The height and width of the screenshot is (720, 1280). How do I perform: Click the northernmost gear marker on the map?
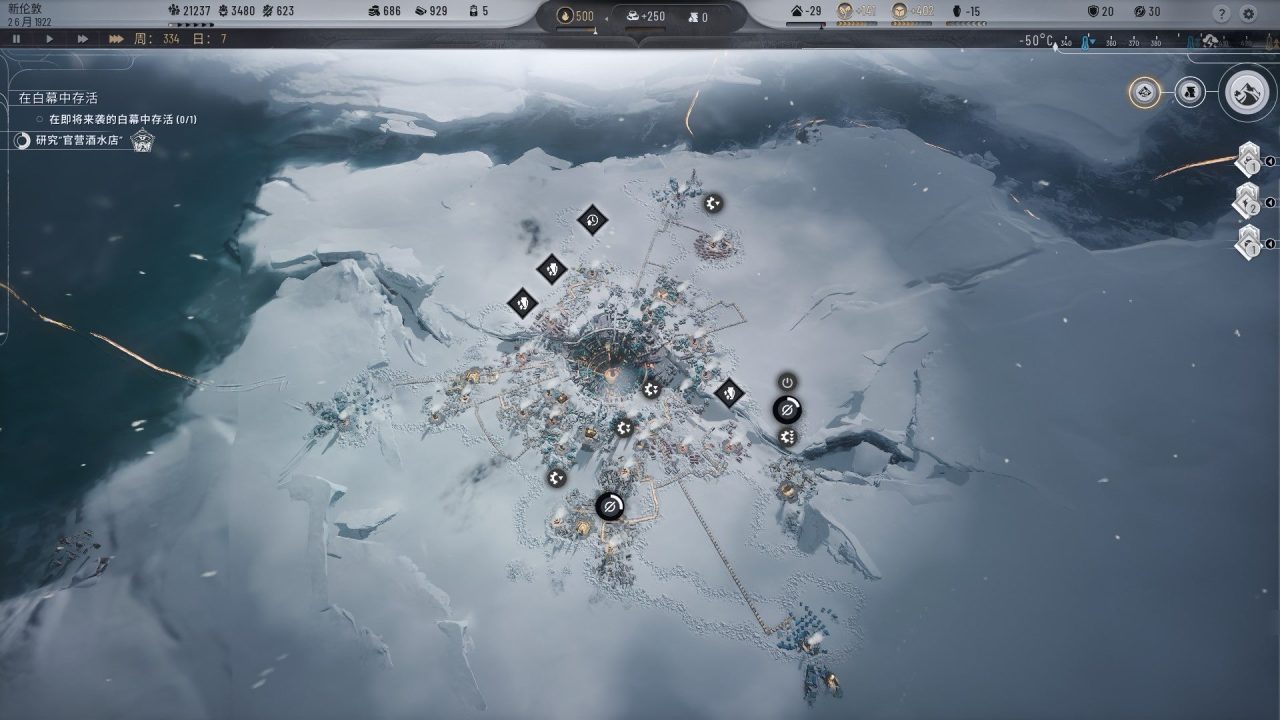(x=712, y=204)
